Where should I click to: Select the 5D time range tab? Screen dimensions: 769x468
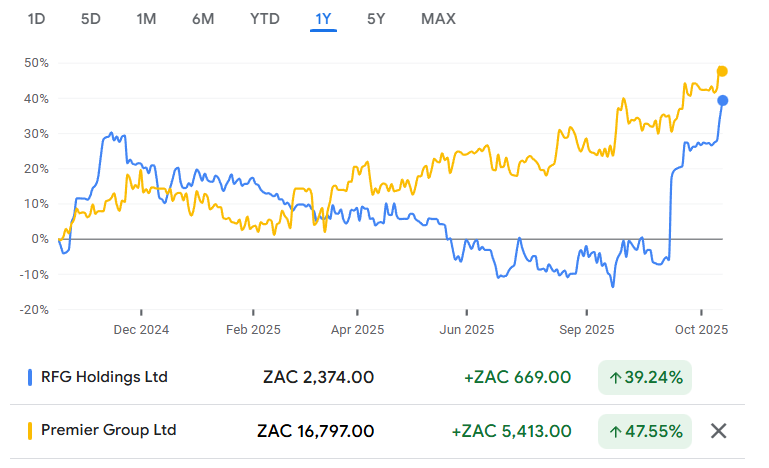90,19
